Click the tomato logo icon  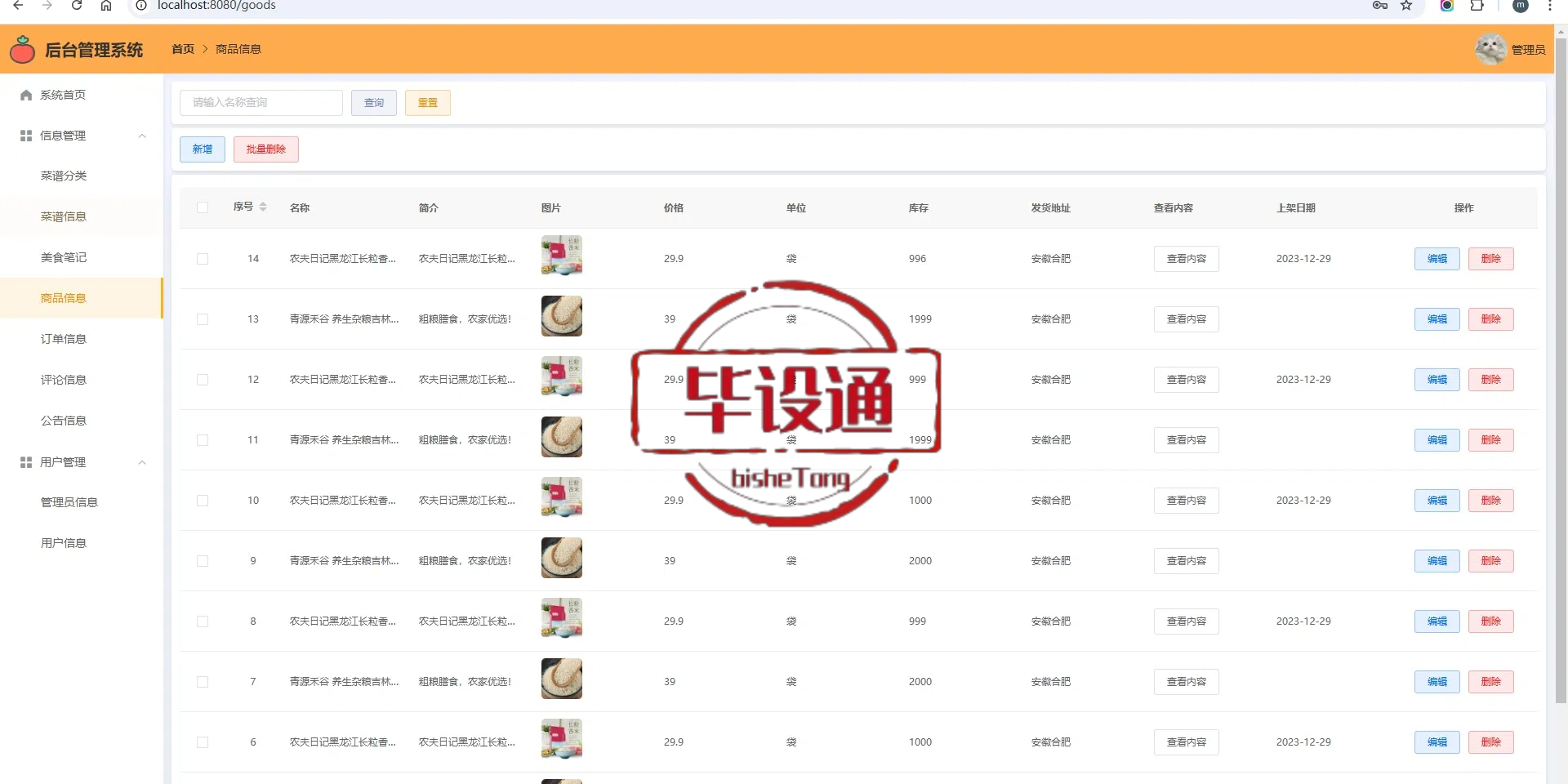[x=22, y=50]
